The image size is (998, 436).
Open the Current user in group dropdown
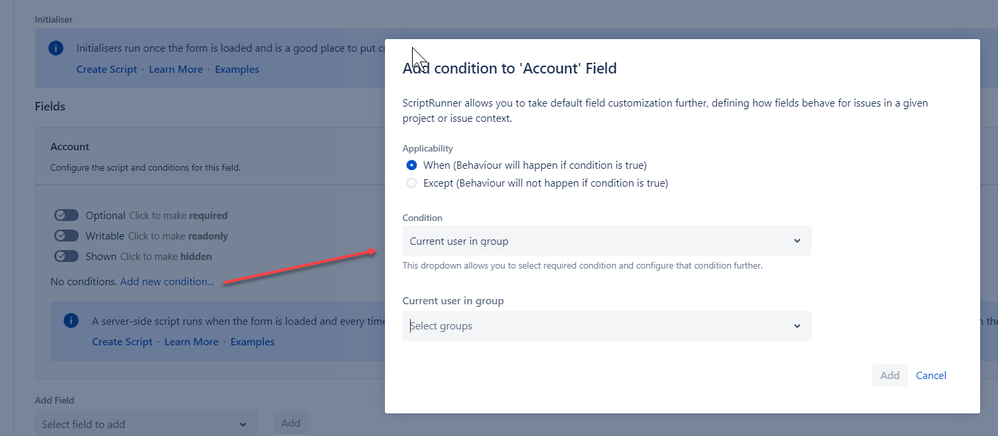point(607,241)
